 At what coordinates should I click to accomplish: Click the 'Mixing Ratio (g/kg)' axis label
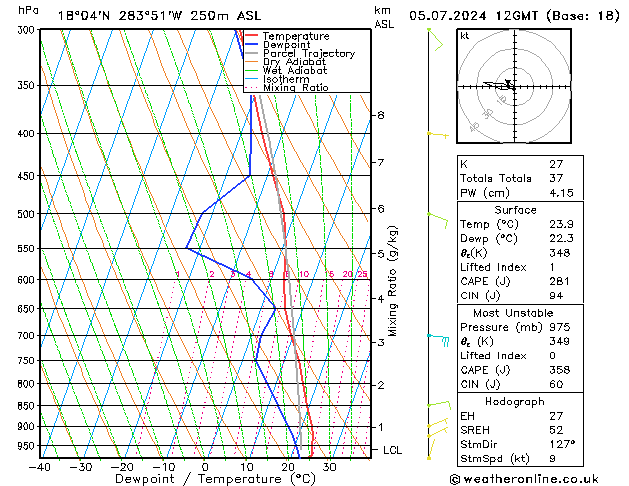392,281
